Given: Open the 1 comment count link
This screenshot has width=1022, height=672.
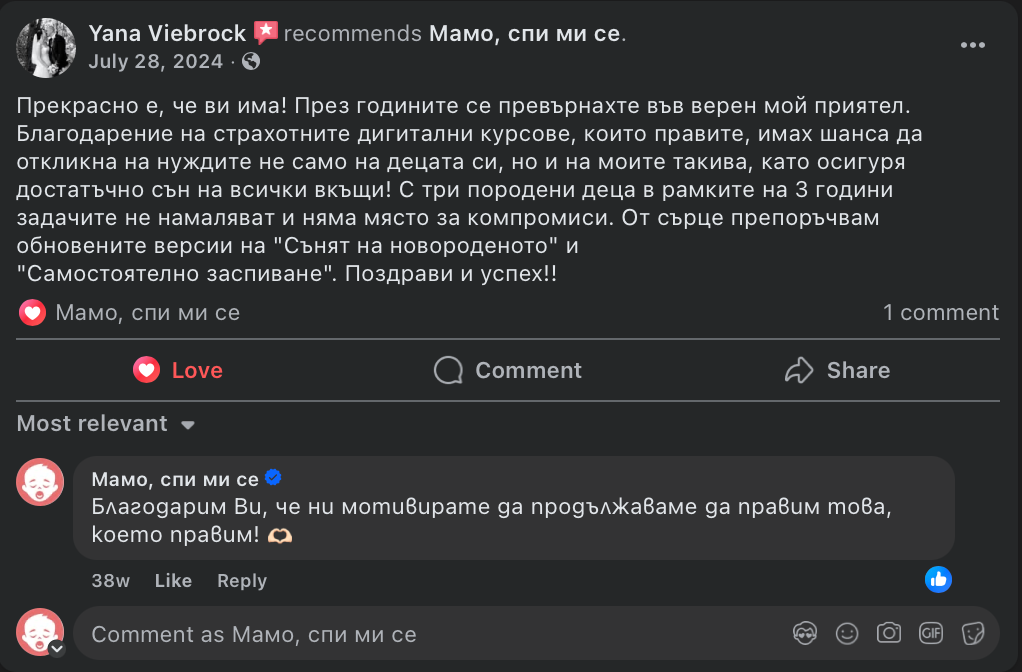Looking at the screenshot, I should 940,313.
